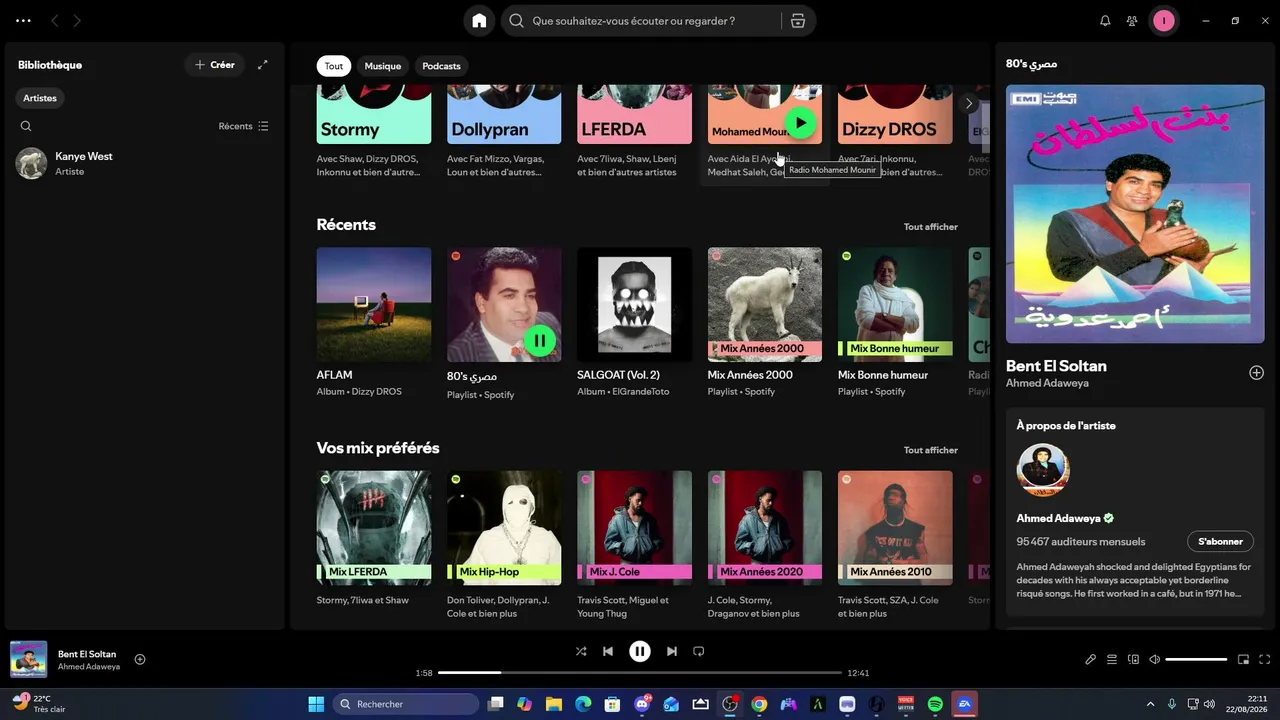Image resolution: width=1280 pixels, height=720 pixels.
Task: Adjust the volume slider
Action: (1196, 659)
